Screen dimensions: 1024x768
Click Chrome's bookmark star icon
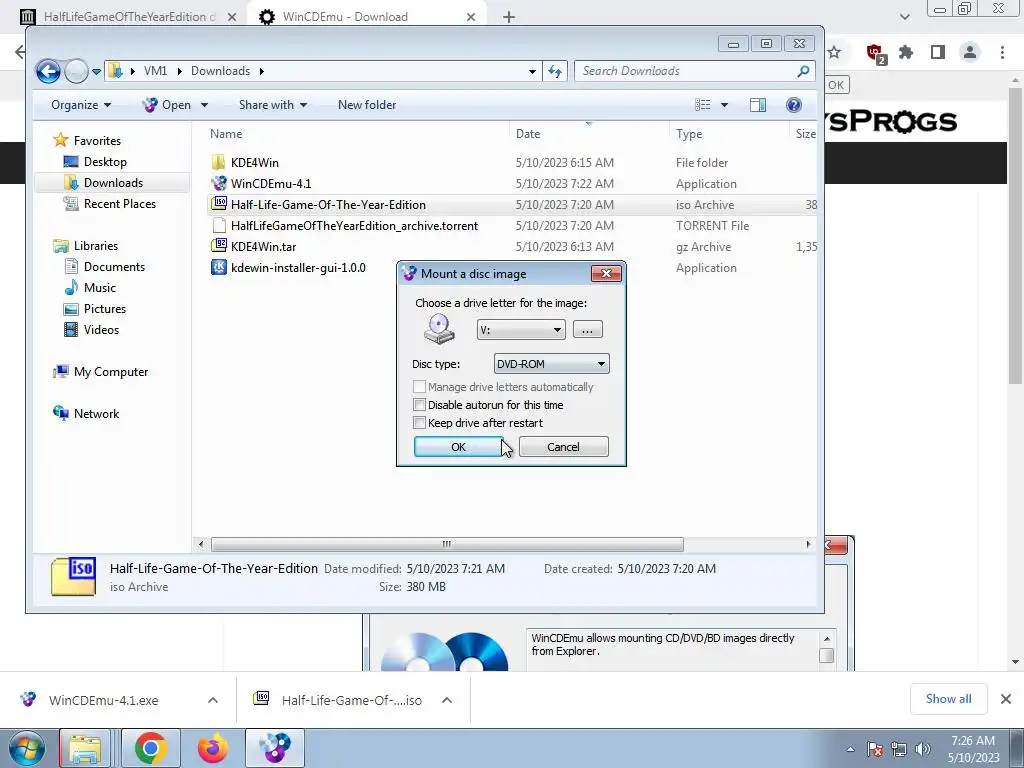[x=834, y=52]
